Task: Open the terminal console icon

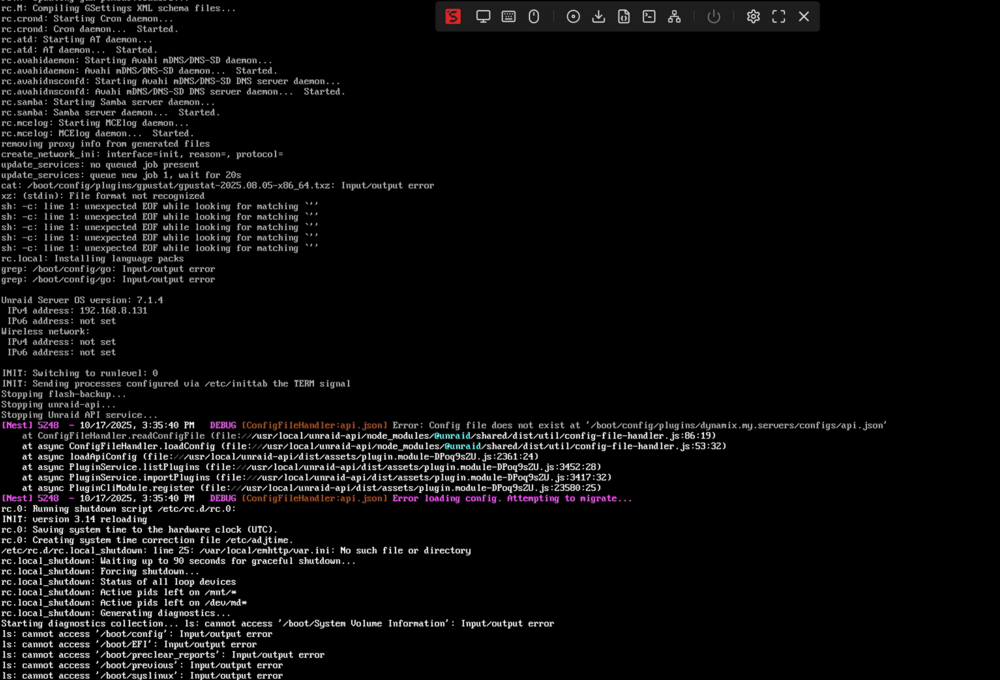Action: tap(649, 17)
